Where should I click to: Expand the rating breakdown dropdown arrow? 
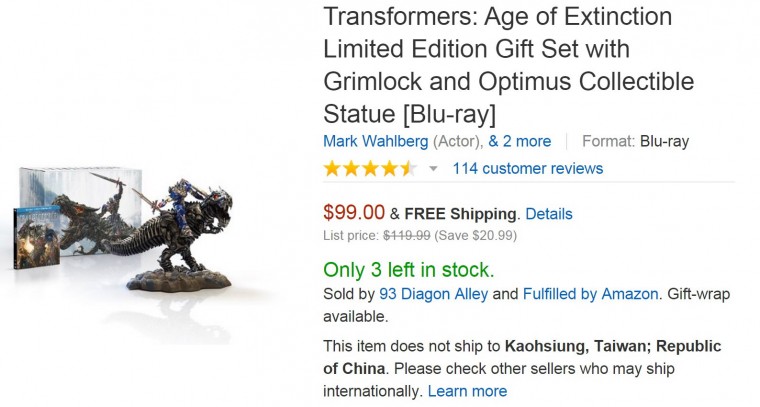[x=433, y=169]
